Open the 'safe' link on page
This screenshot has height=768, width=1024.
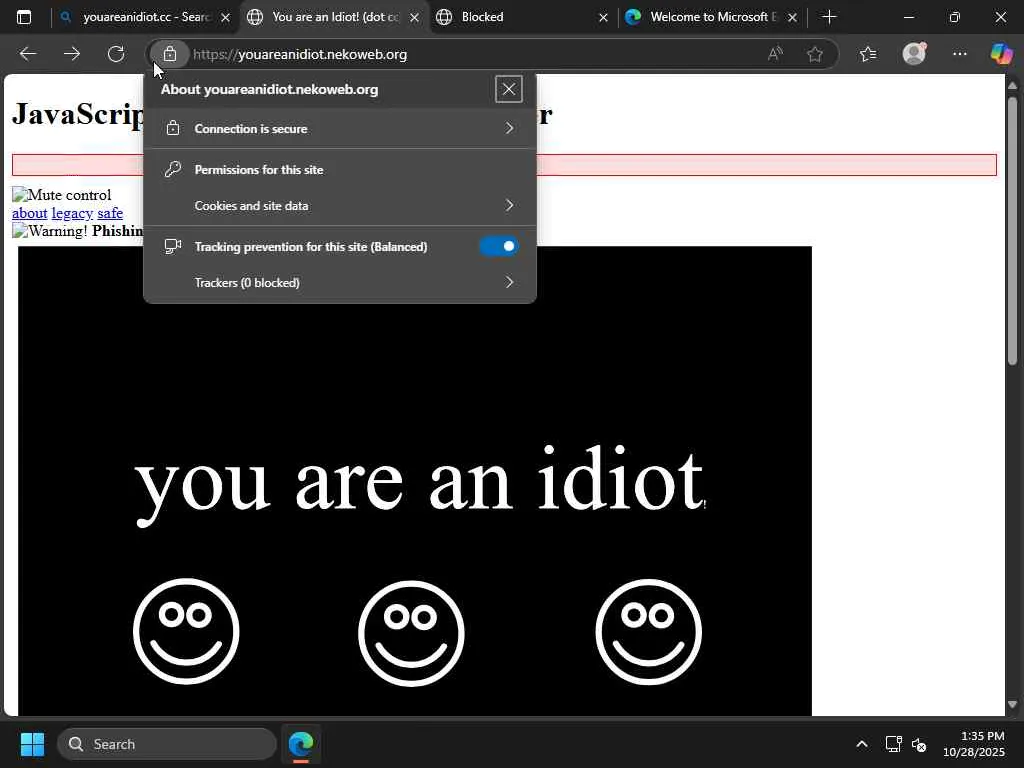point(110,213)
